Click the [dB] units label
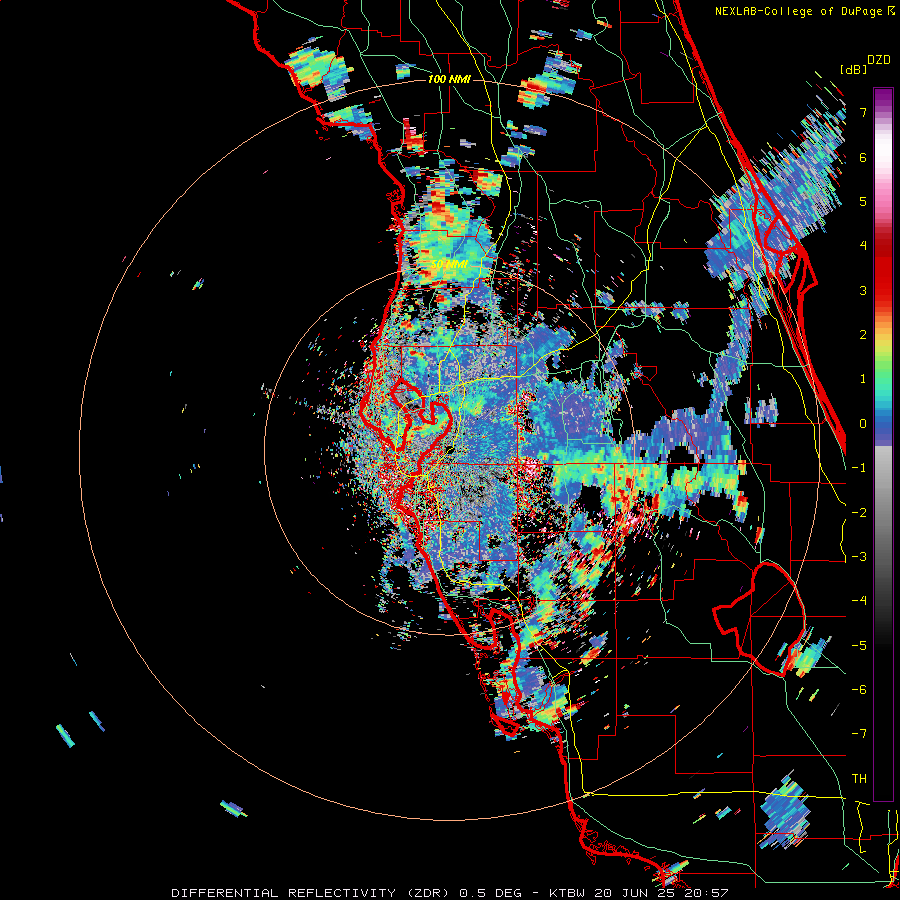 coord(853,69)
